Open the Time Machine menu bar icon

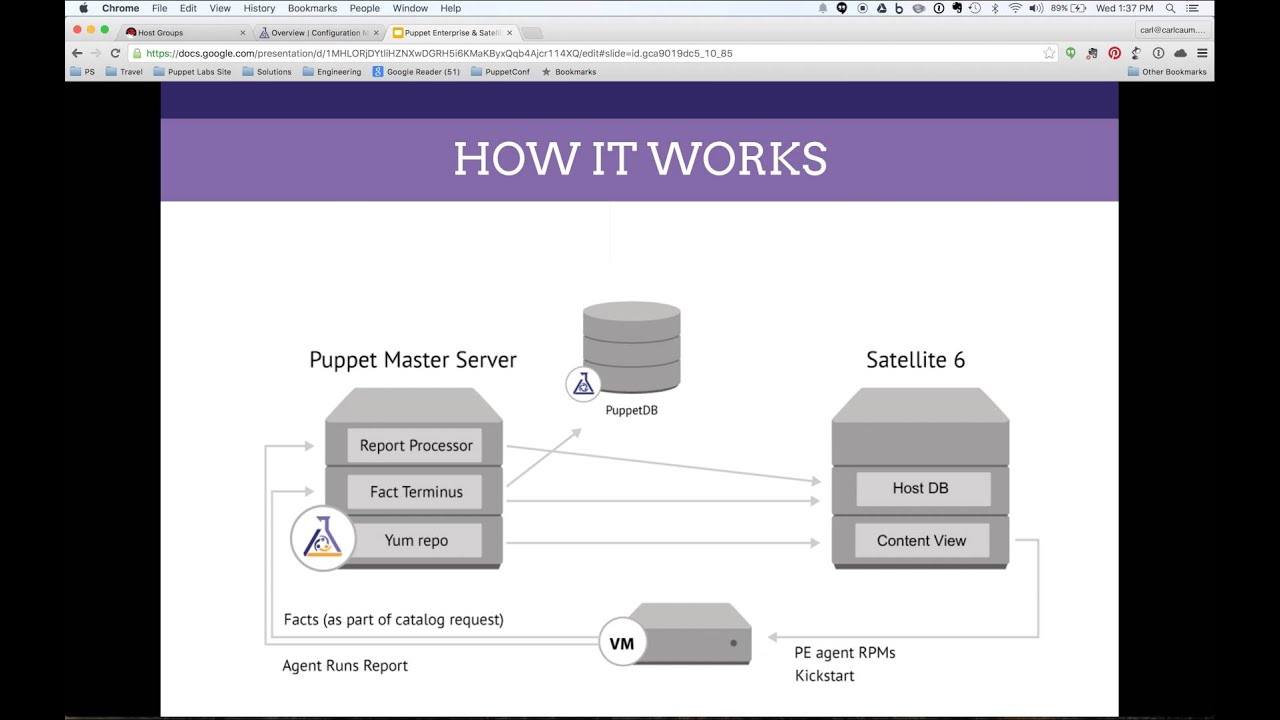[x=975, y=8]
